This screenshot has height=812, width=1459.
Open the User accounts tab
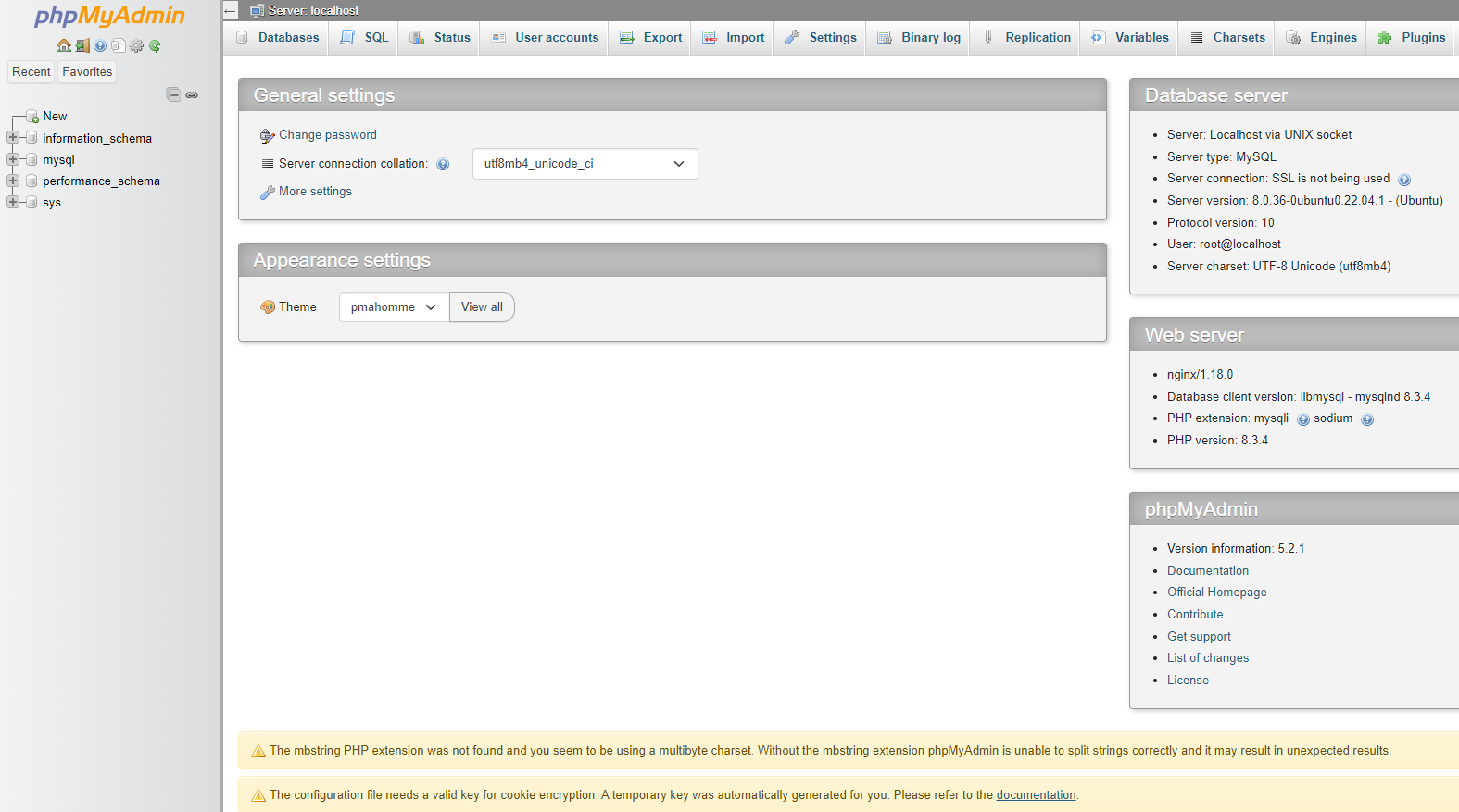click(x=545, y=38)
